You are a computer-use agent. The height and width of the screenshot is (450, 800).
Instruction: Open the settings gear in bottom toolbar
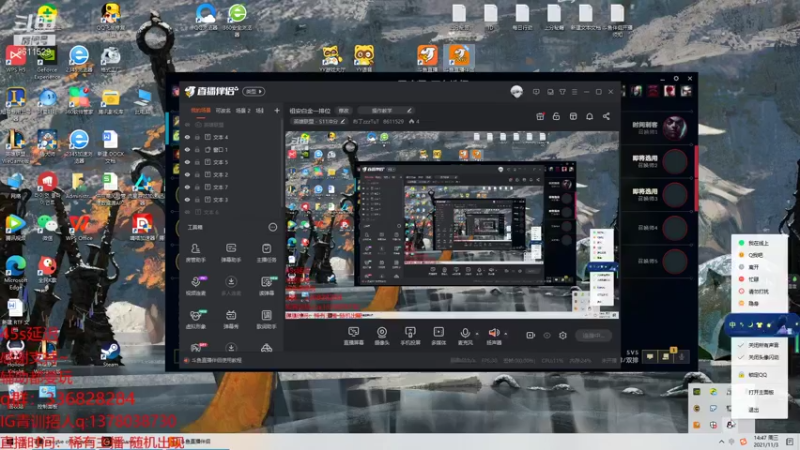coord(563,335)
